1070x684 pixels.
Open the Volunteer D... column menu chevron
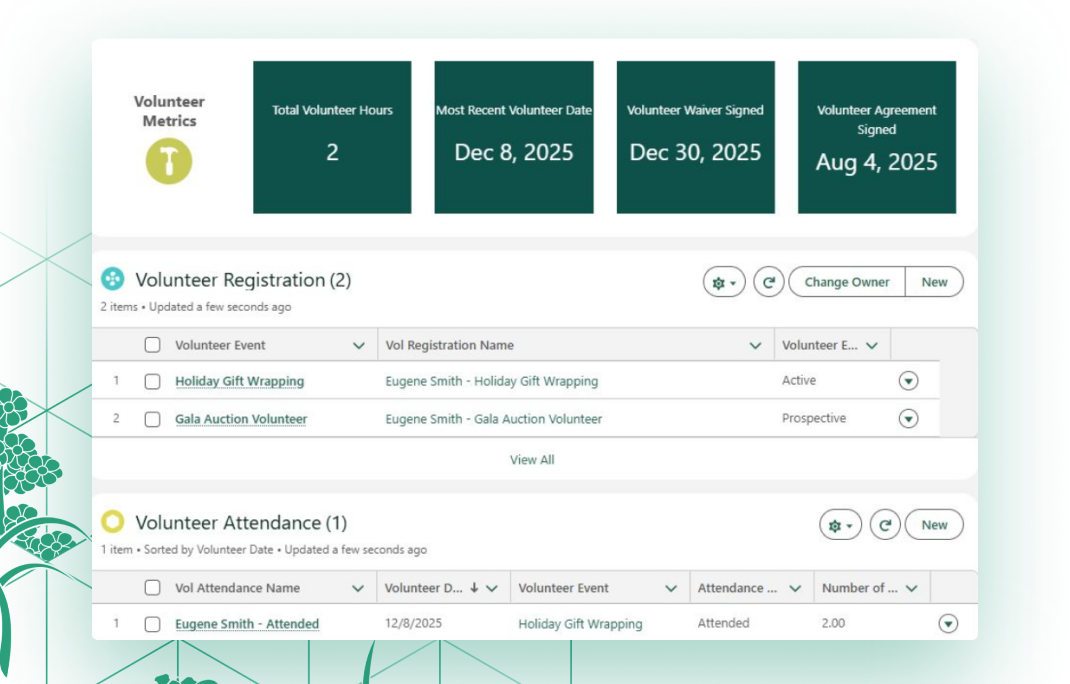[491, 588]
